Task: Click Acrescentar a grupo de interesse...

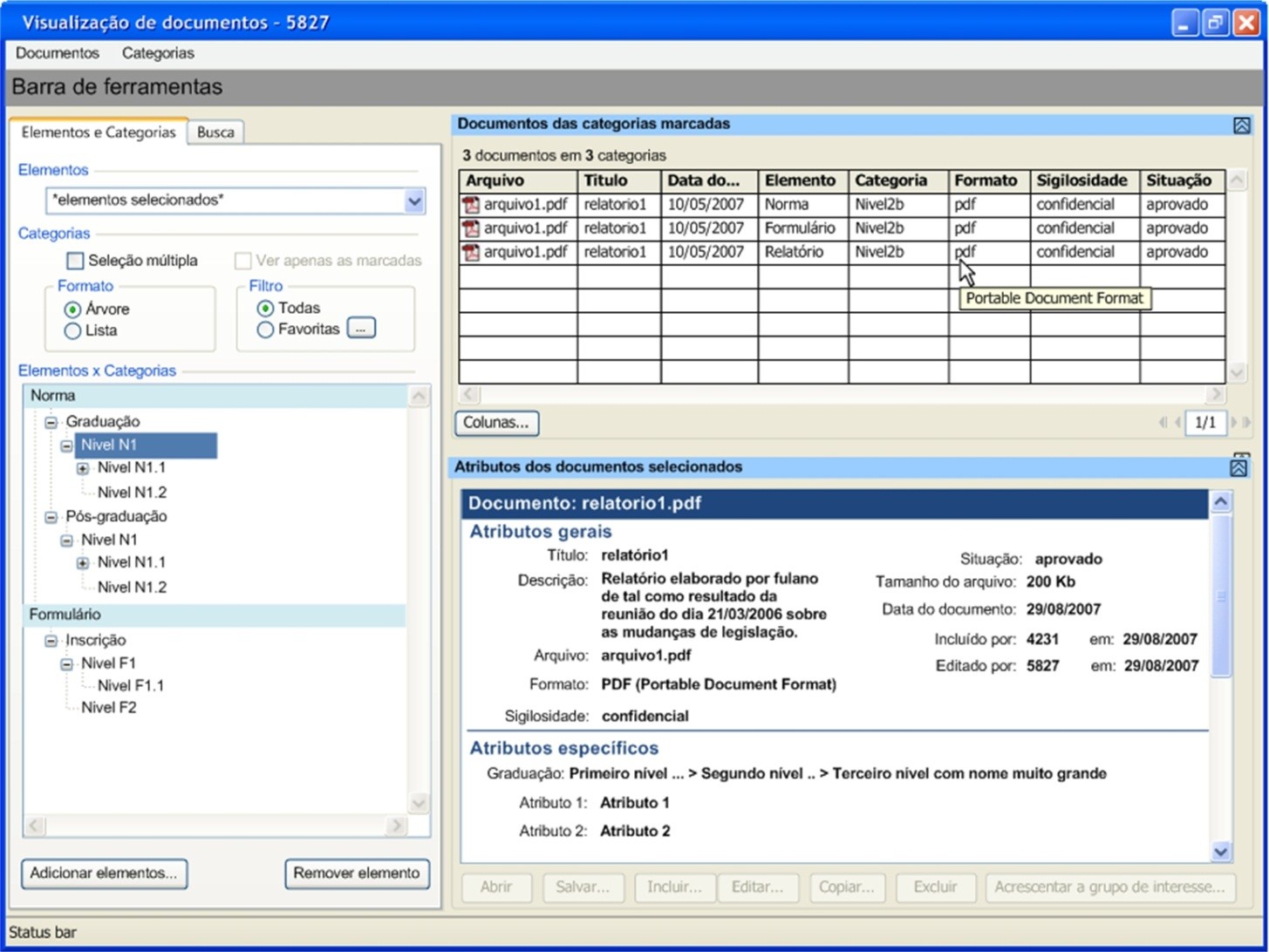Action: click(1110, 887)
